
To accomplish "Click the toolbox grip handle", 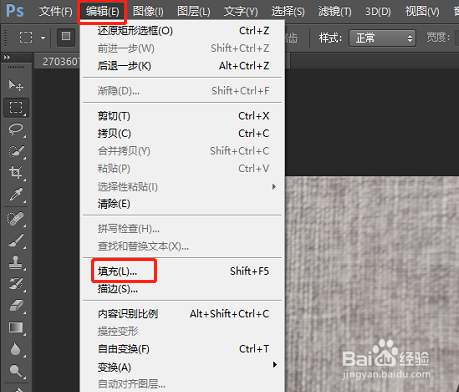I will click(x=16, y=67).
